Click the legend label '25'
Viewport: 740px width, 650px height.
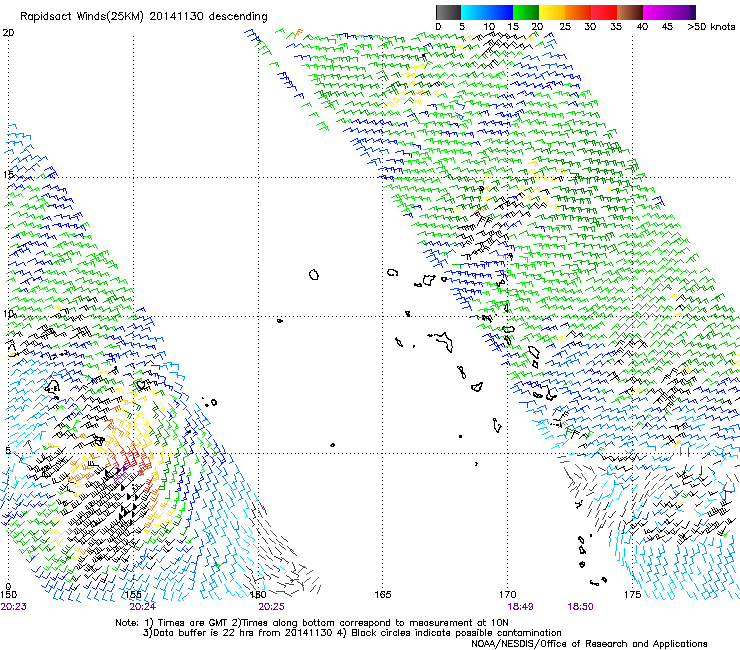point(565,26)
